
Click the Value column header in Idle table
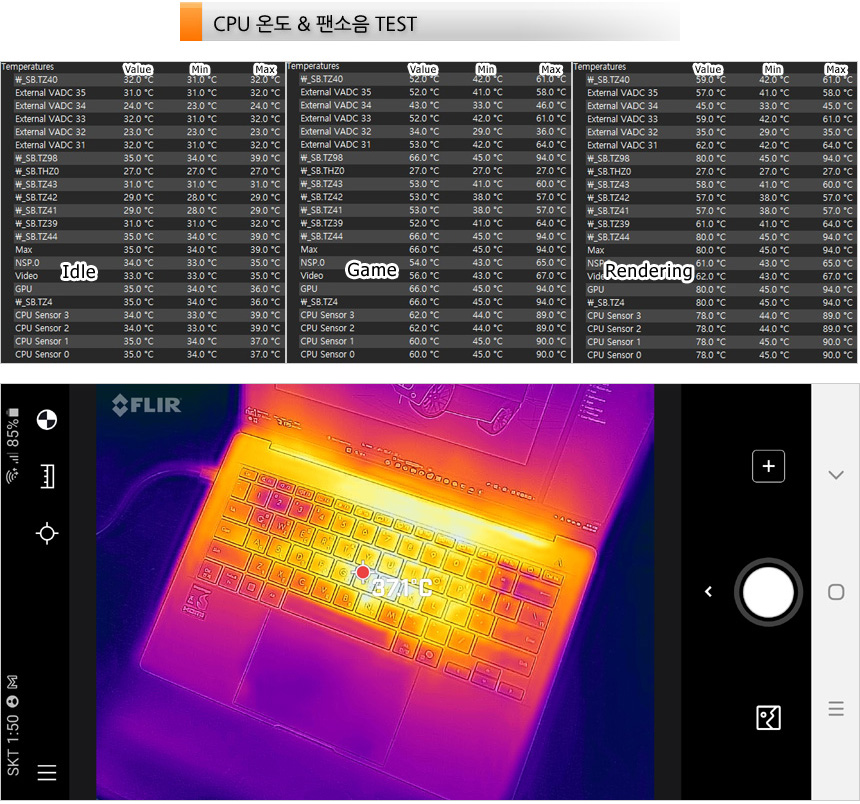coord(137,69)
